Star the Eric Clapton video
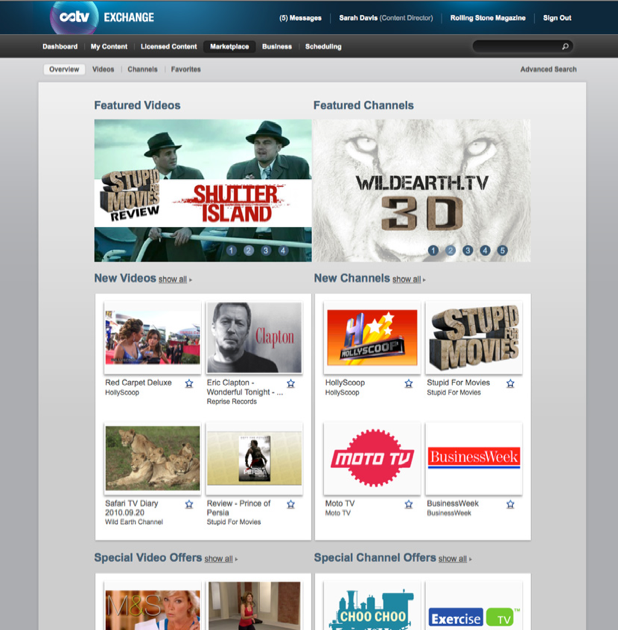 tap(291, 384)
